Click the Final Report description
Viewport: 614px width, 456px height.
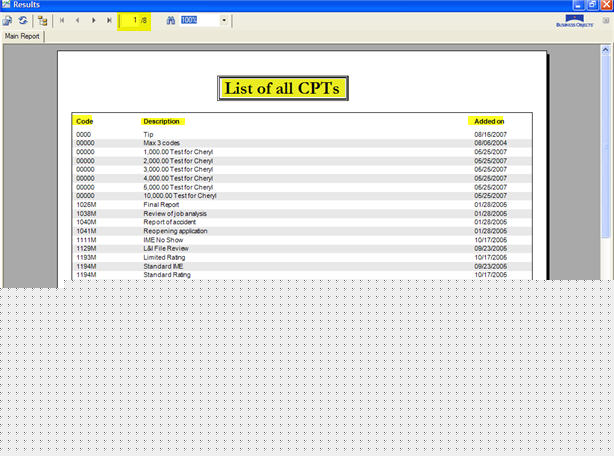tap(161, 205)
